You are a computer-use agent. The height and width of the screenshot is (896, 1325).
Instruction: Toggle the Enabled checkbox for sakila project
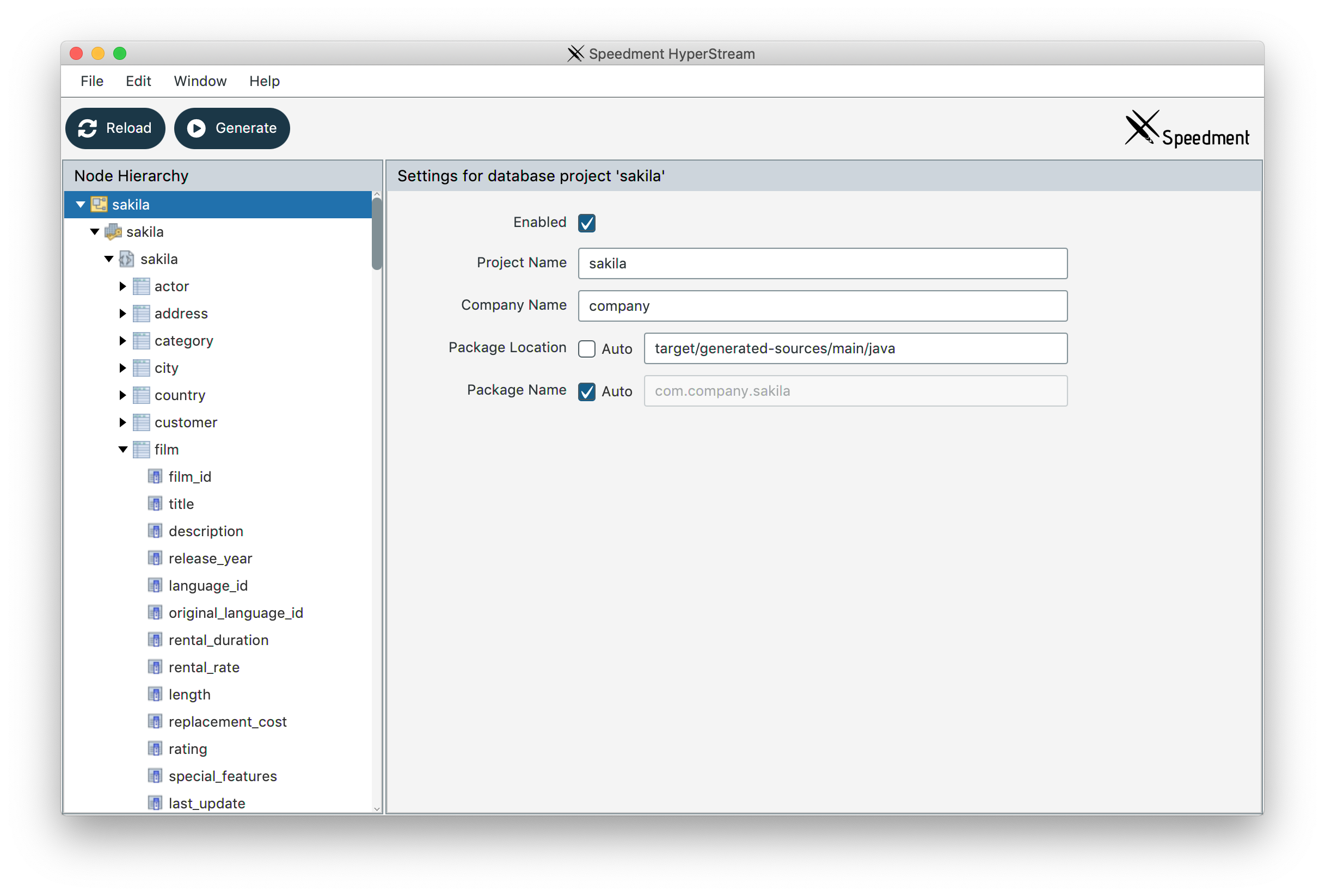pyautogui.click(x=589, y=222)
